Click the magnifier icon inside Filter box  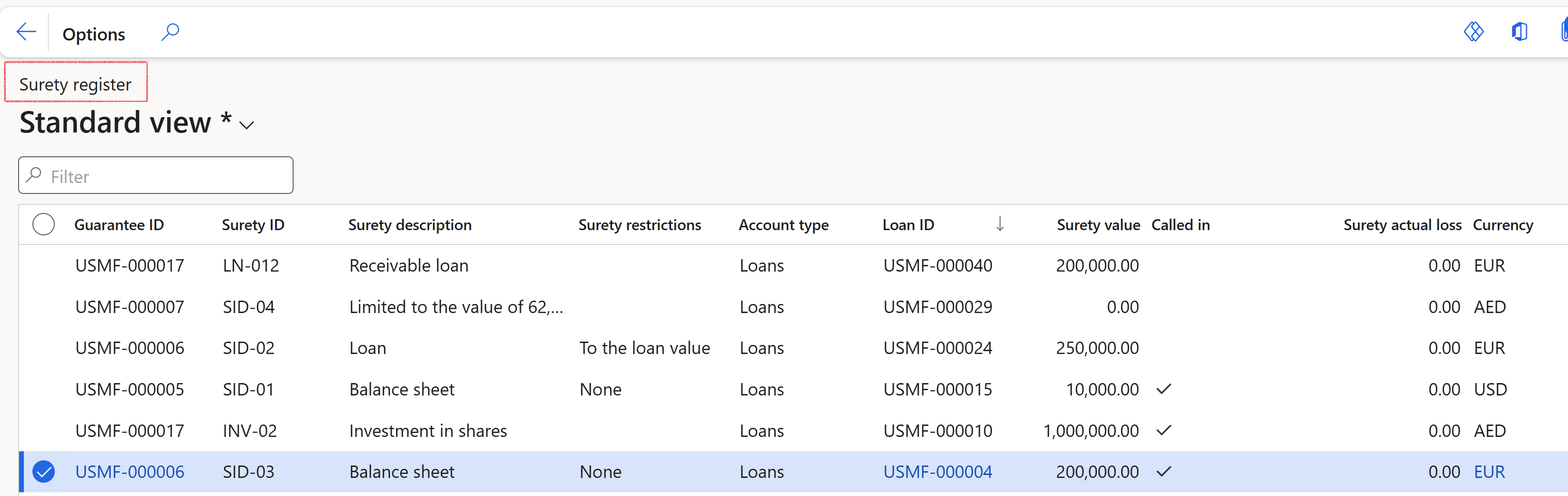[35, 175]
